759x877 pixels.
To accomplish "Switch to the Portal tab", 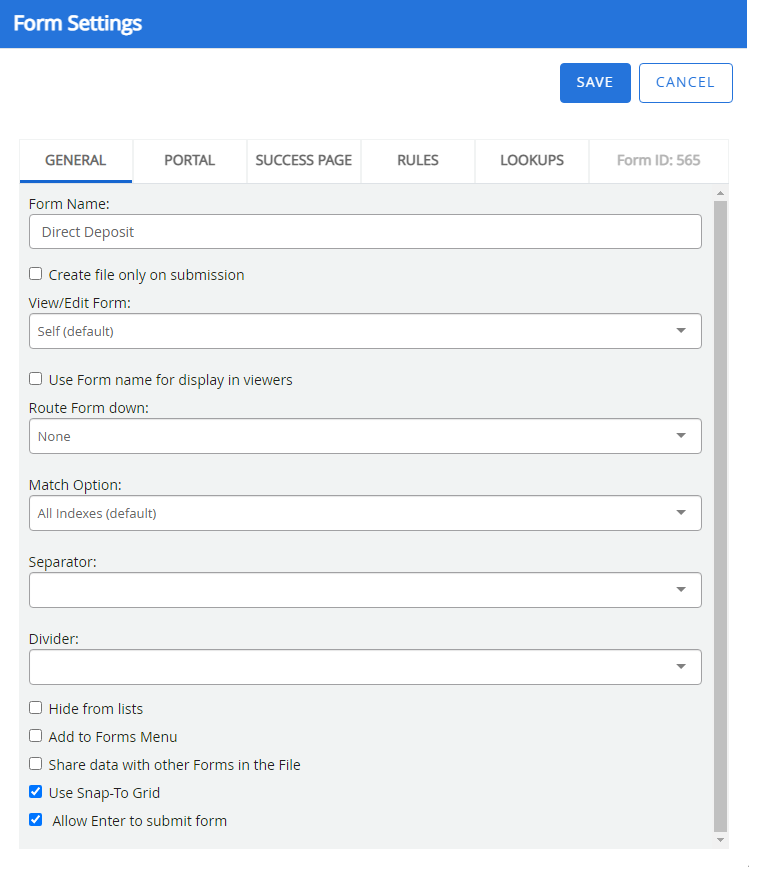I will [189, 161].
